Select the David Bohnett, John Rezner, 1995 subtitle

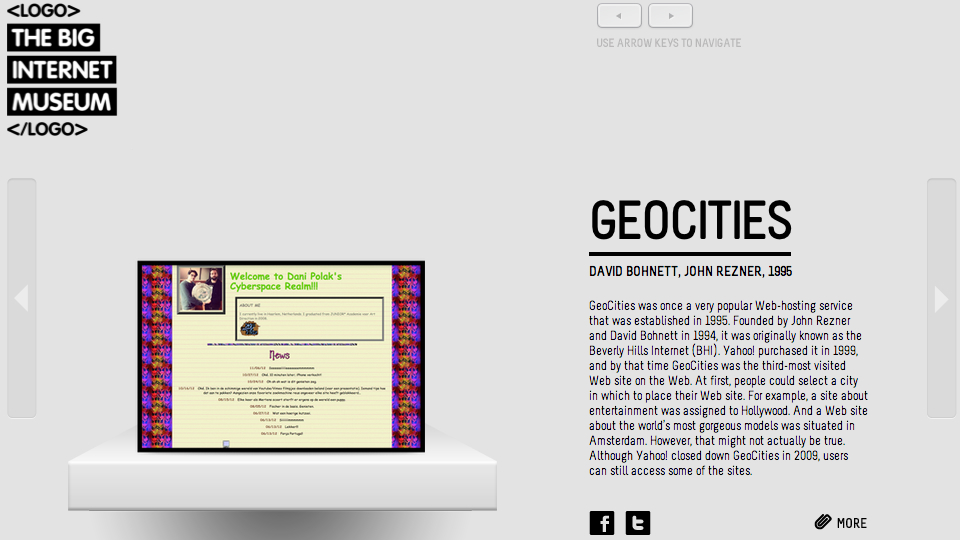pyautogui.click(x=690, y=272)
